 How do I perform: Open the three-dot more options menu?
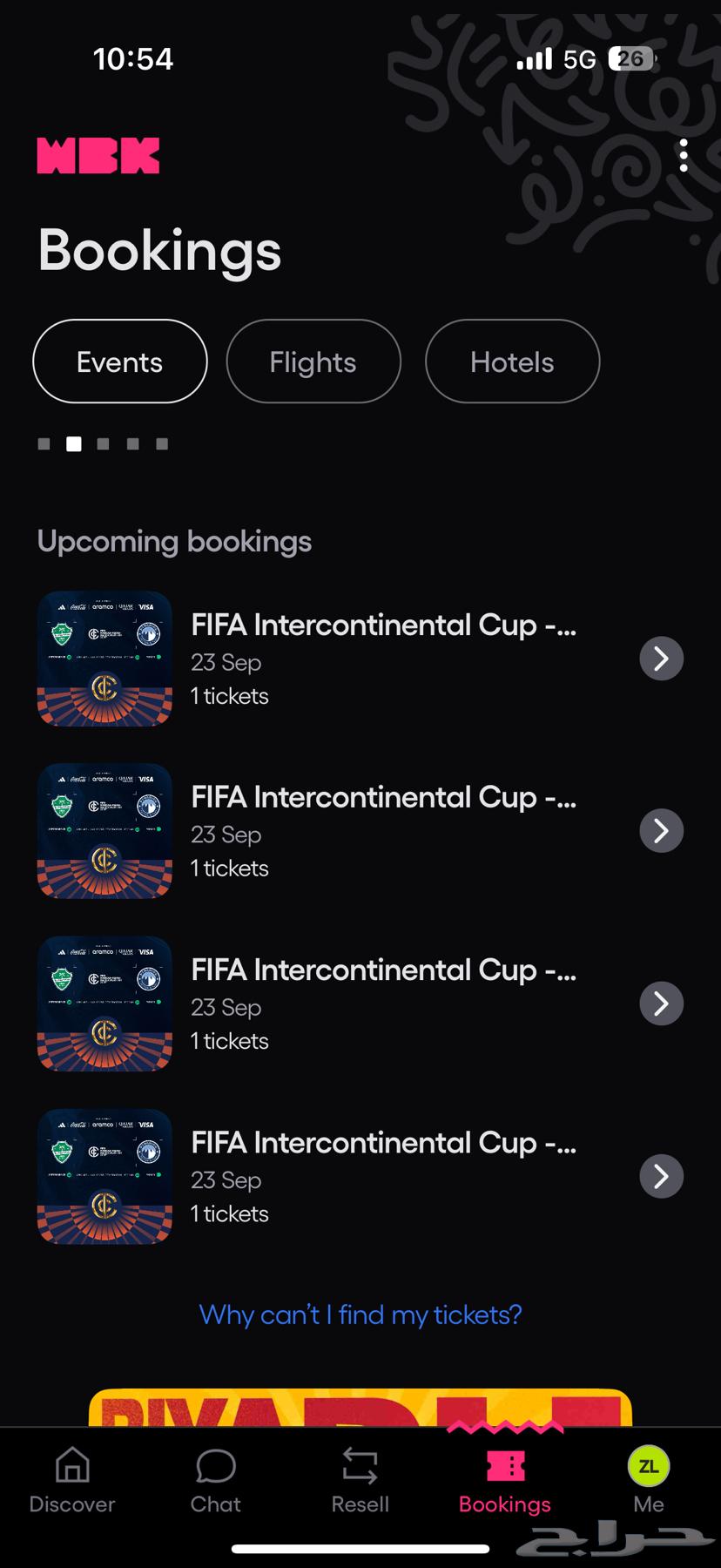pyautogui.click(x=684, y=156)
